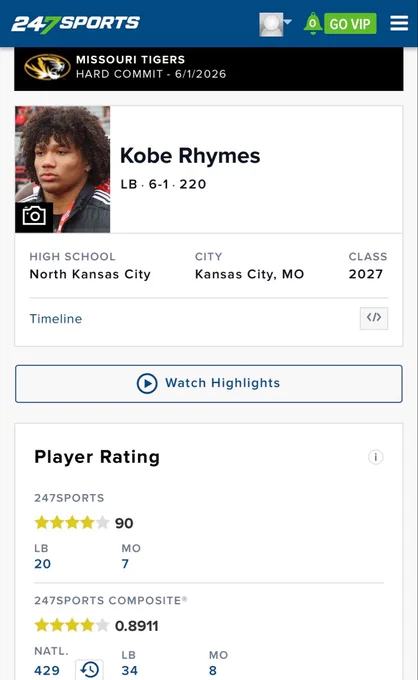Click the play icon in Watch Highlights
The height and width of the screenshot is (680, 418).
tap(147, 384)
